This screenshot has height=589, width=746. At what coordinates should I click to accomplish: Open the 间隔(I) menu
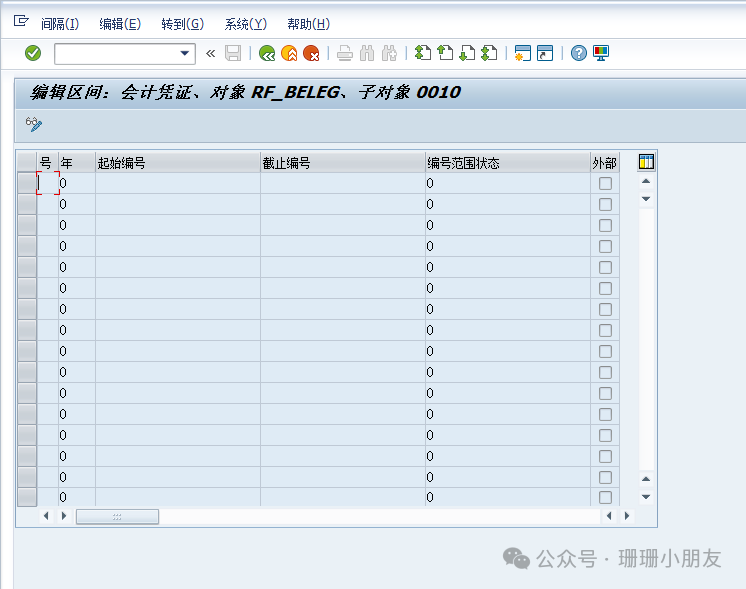point(59,24)
